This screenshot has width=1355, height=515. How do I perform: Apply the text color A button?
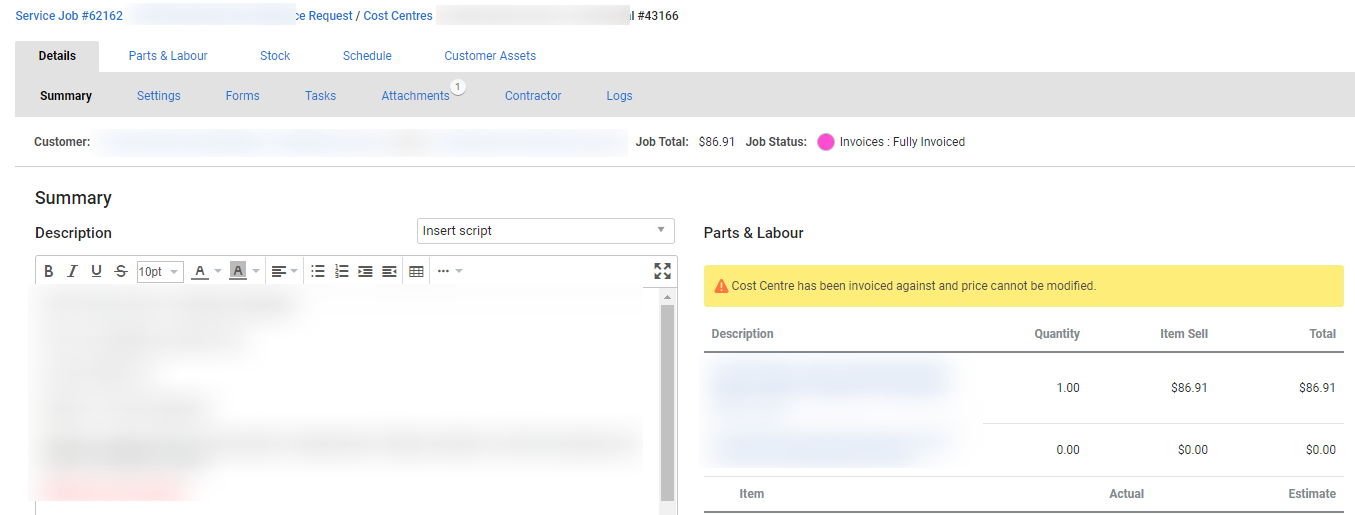point(200,271)
